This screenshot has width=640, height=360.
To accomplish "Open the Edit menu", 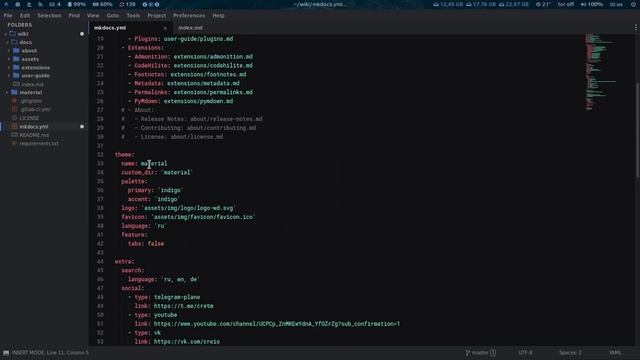I will pyautogui.click(x=25, y=16).
